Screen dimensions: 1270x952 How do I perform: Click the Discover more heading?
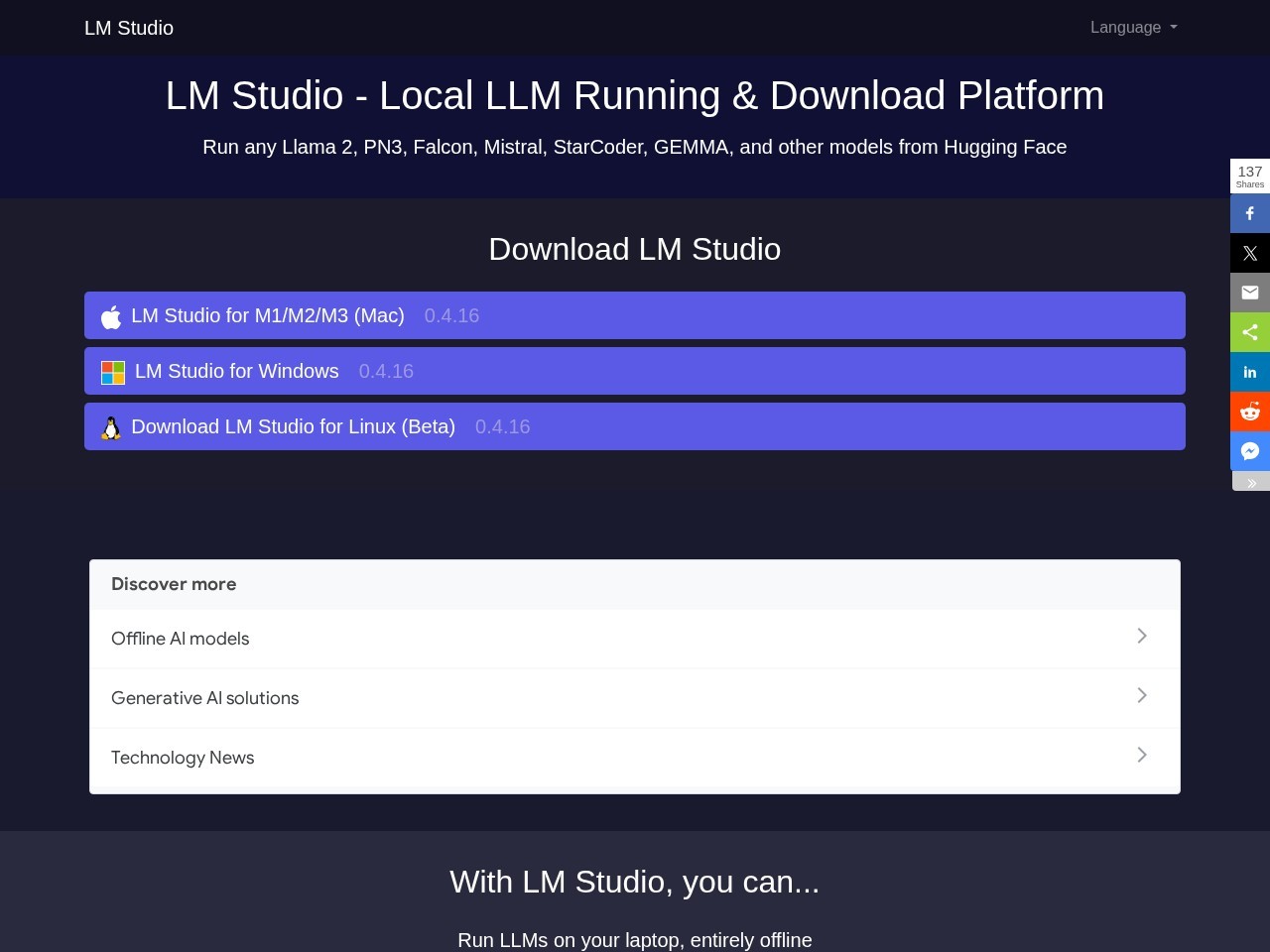[x=174, y=584]
